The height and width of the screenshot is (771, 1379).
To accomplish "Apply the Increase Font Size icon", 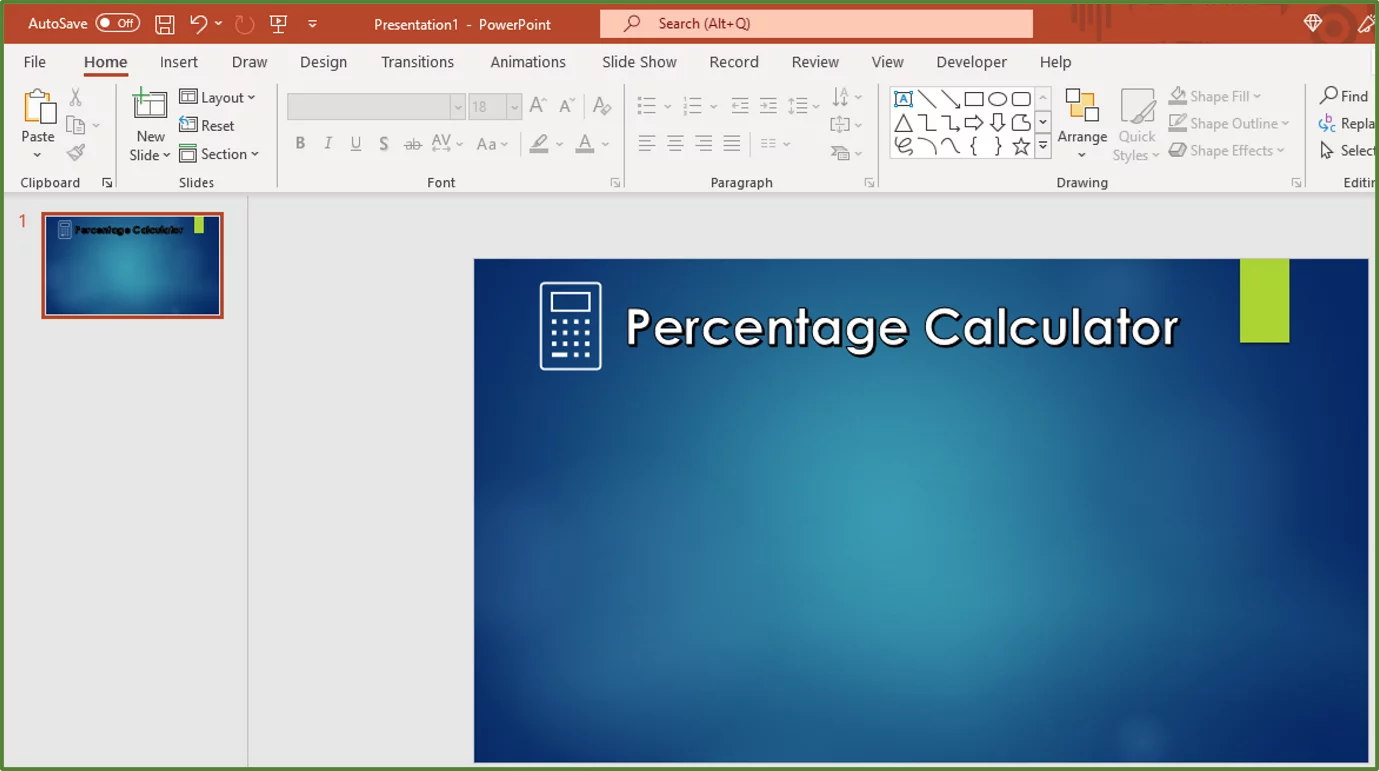I will point(537,103).
